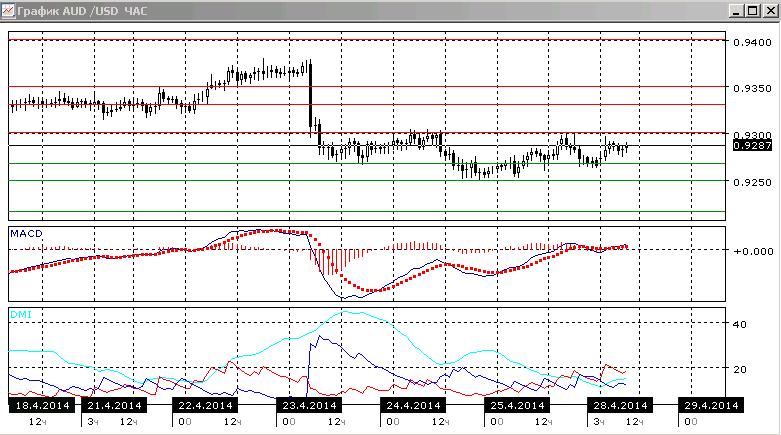Click the MACD indicator label

click(x=26, y=234)
